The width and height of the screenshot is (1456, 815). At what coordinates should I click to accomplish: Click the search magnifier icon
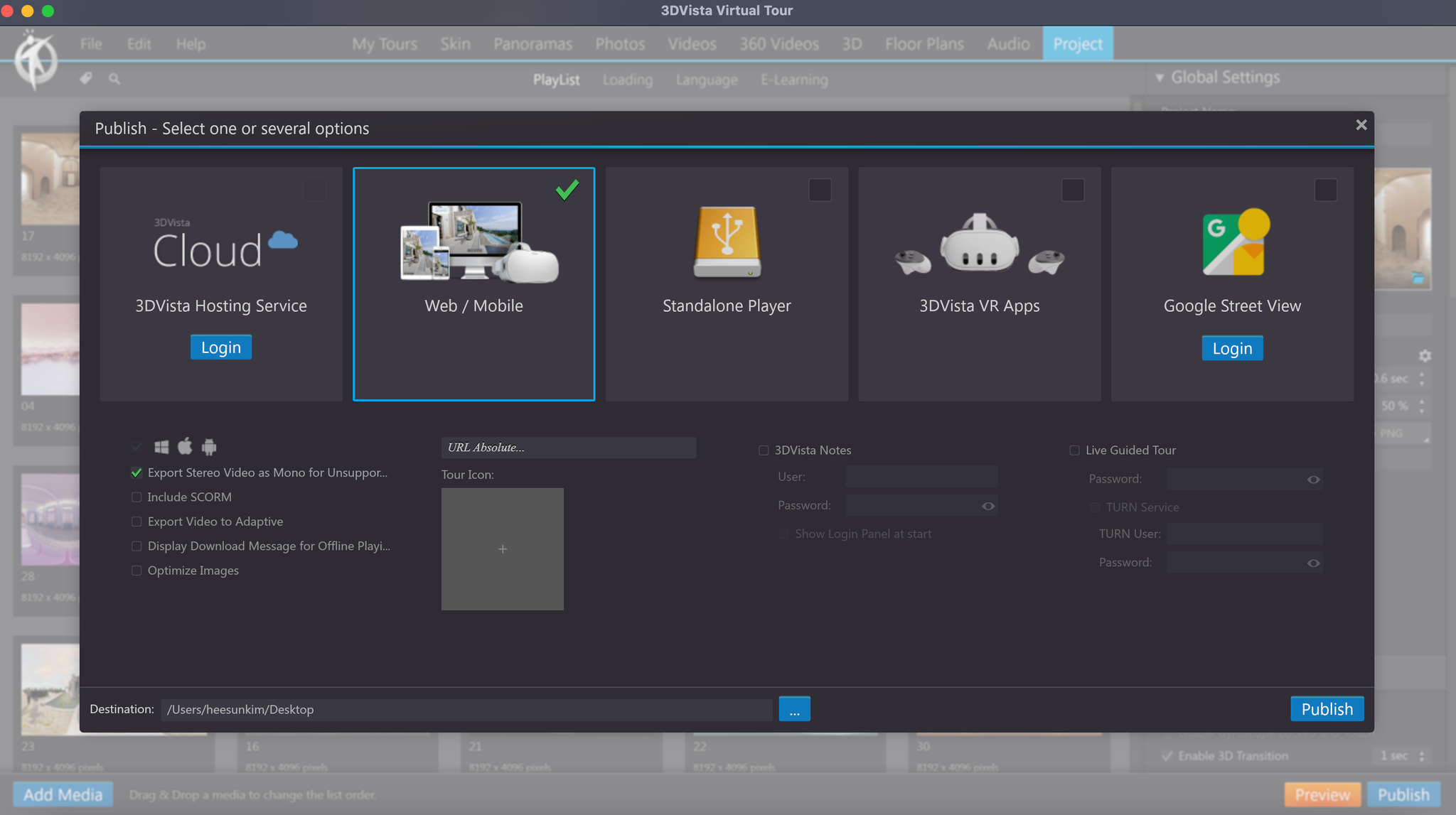tap(114, 79)
